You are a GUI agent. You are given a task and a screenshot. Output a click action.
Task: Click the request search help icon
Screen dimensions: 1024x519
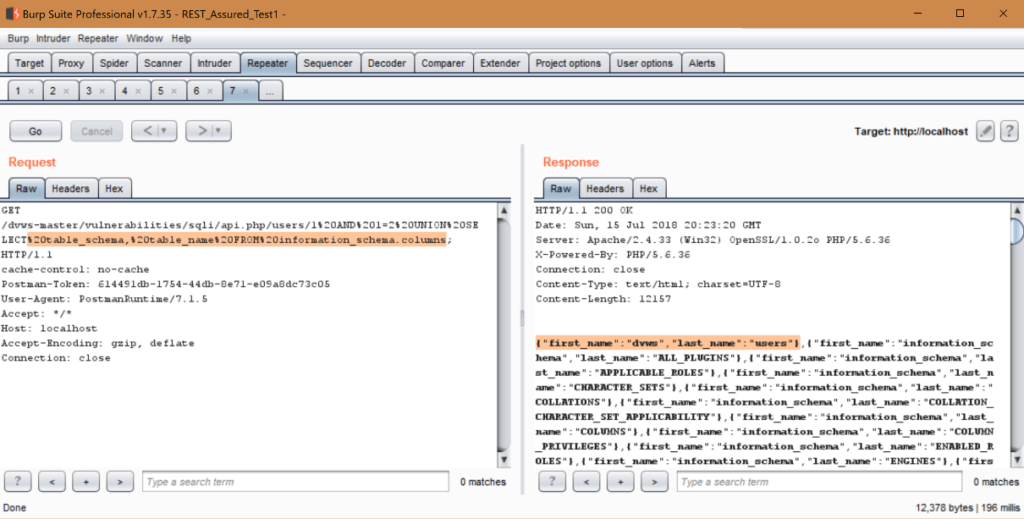20,482
